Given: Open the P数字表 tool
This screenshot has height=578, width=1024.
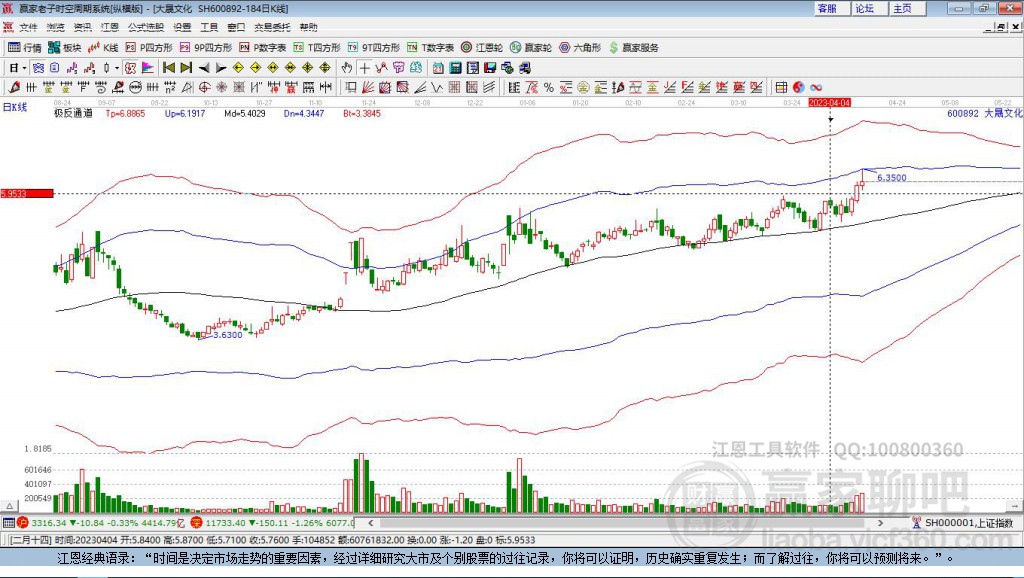Looking at the screenshot, I should pyautogui.click(x=263, y=48).
